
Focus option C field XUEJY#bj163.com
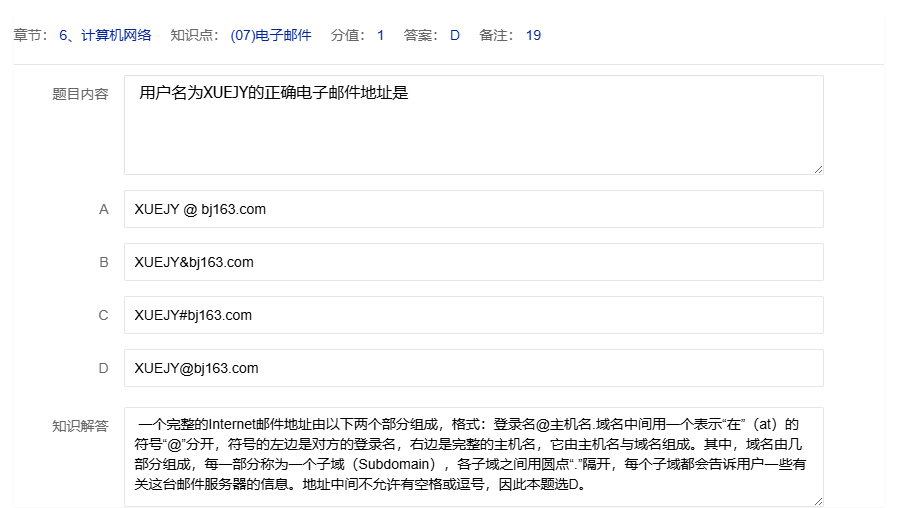coord(473,315)
